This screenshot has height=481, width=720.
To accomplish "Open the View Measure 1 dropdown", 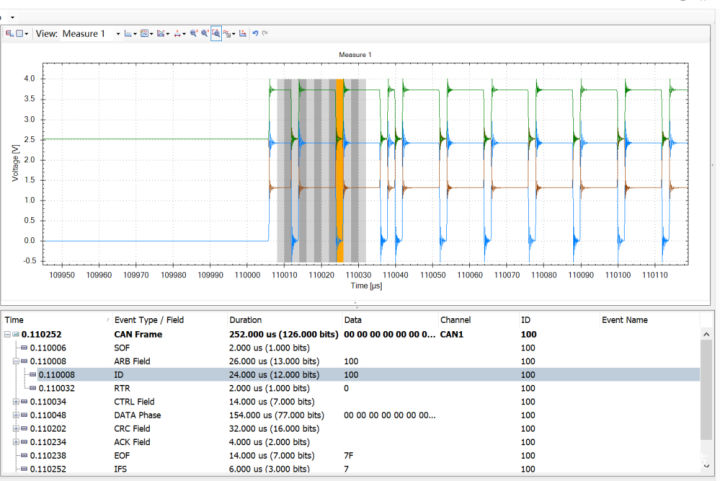I will point(118,34).
